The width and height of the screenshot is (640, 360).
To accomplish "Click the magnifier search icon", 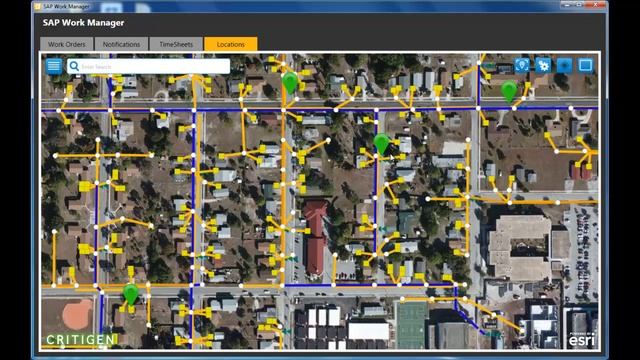I will [74, 66].
